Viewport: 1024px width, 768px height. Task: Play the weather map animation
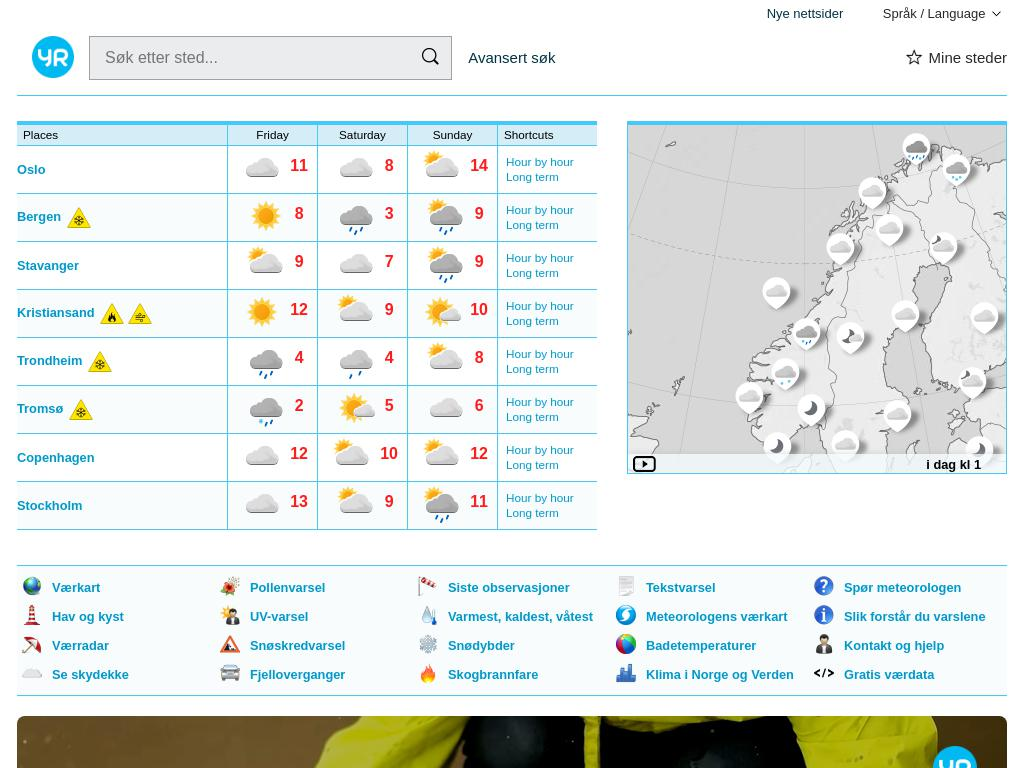[x=644, y=464]
